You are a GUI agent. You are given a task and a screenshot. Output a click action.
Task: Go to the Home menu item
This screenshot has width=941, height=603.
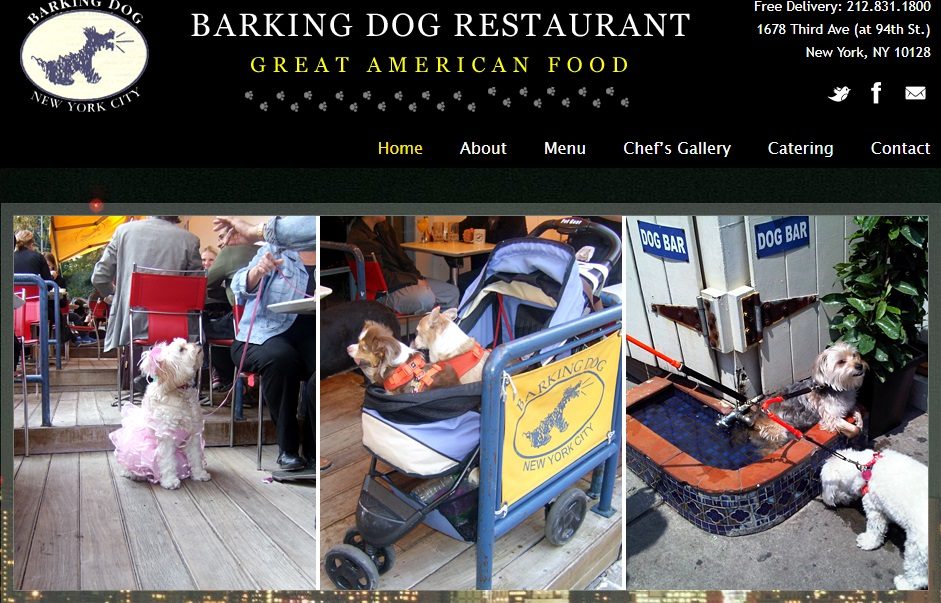(400, 148)
